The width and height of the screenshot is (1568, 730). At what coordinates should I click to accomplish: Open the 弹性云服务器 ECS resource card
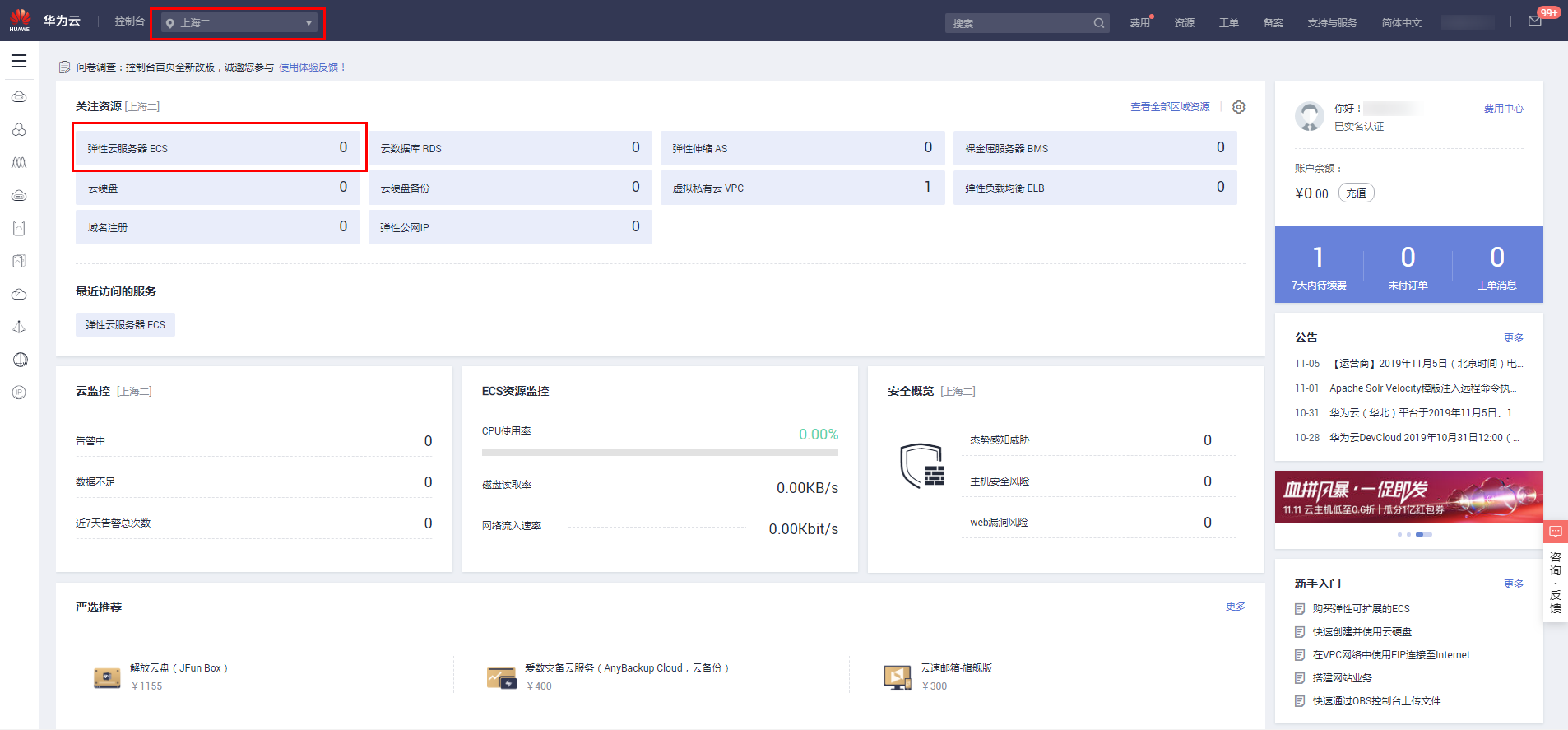coord(218,148)
